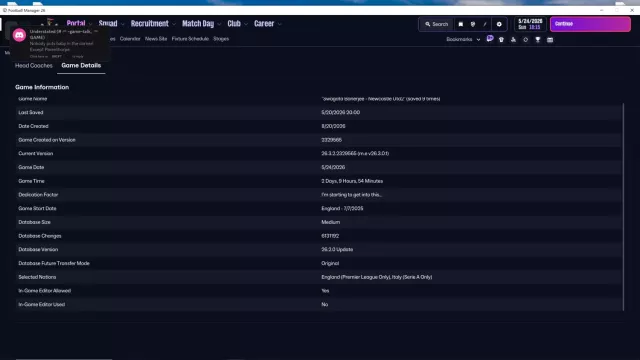640x360 pixels.
Task: Expand the Match Day menu chevron
Action: tap(219, 24)
